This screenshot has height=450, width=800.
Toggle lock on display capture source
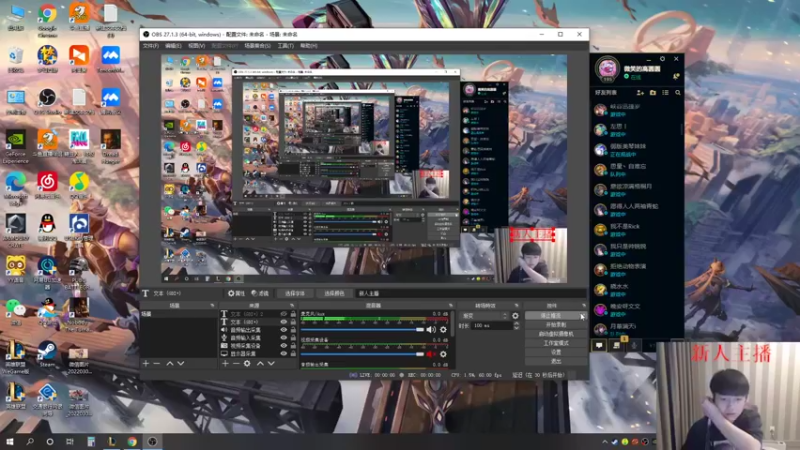pos(293,354)
